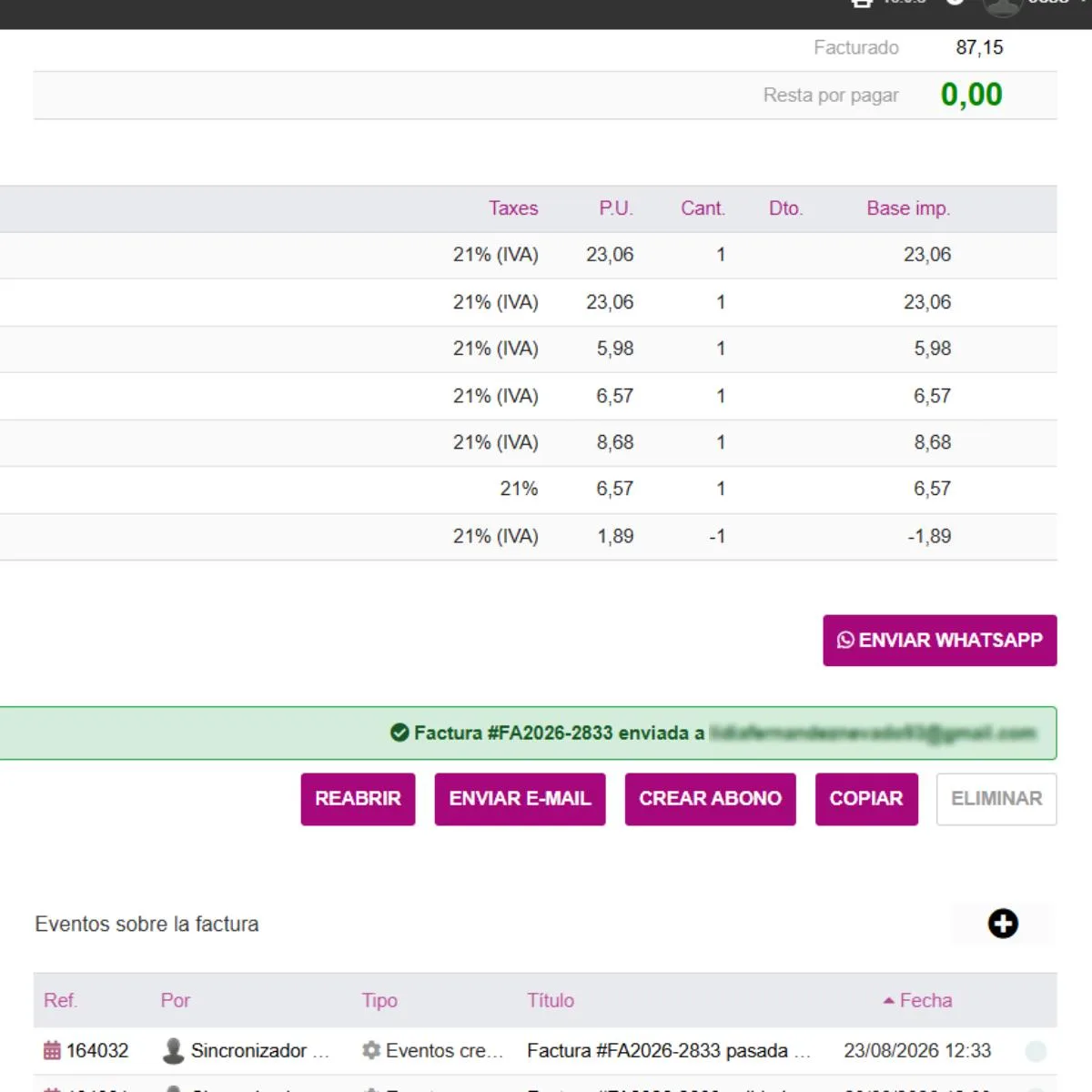The height and width of the screenshot is (1092, 1092).
Task: Select the base amount 5,98 cell
Action: pos(933,349)
